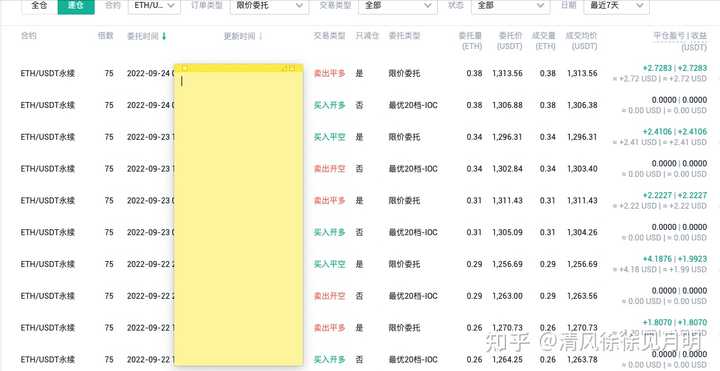Click the 更新时间 sort arrow
The width and height of the screenshot is (720, 371).
[261, 36]
